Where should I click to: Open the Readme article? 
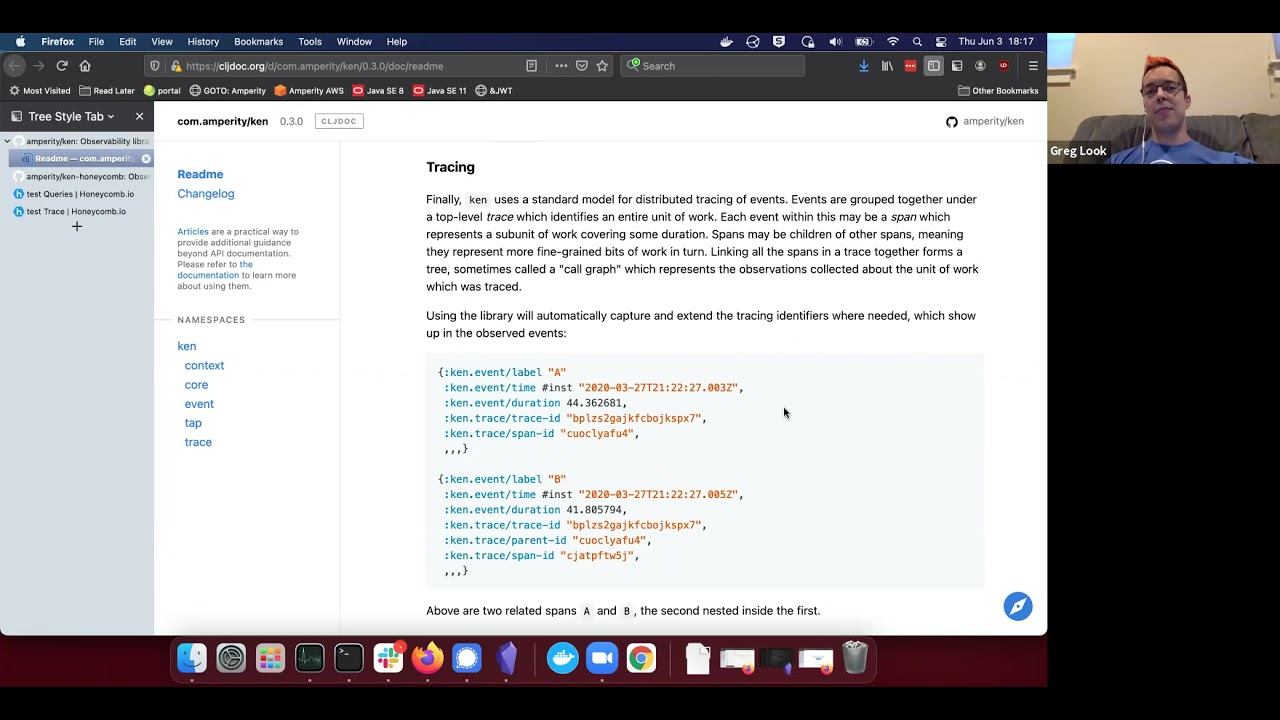pyautogui.click(x=200, y=174)
